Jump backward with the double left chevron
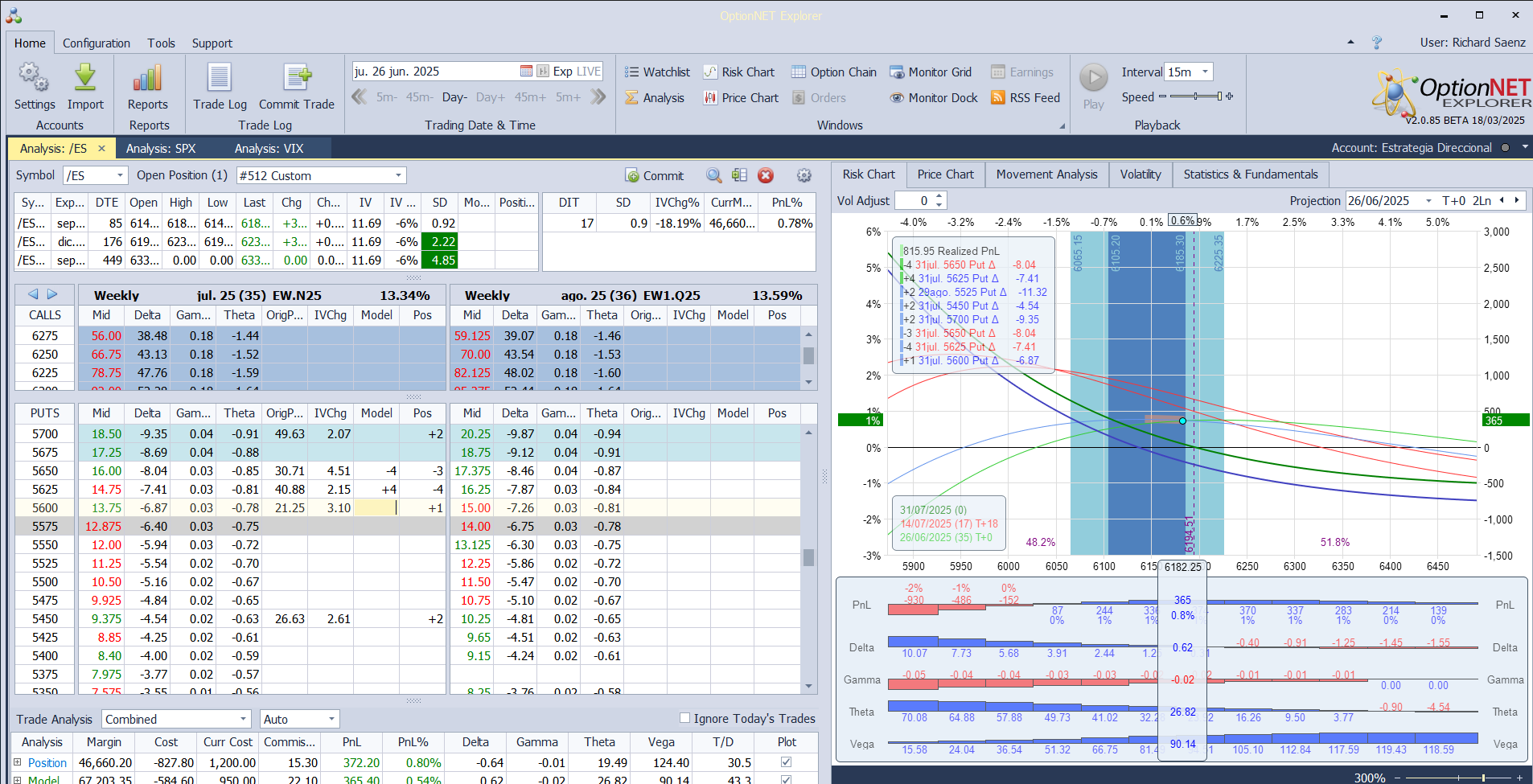Screen dimensions: 1533x784 [x=359, y=97]
